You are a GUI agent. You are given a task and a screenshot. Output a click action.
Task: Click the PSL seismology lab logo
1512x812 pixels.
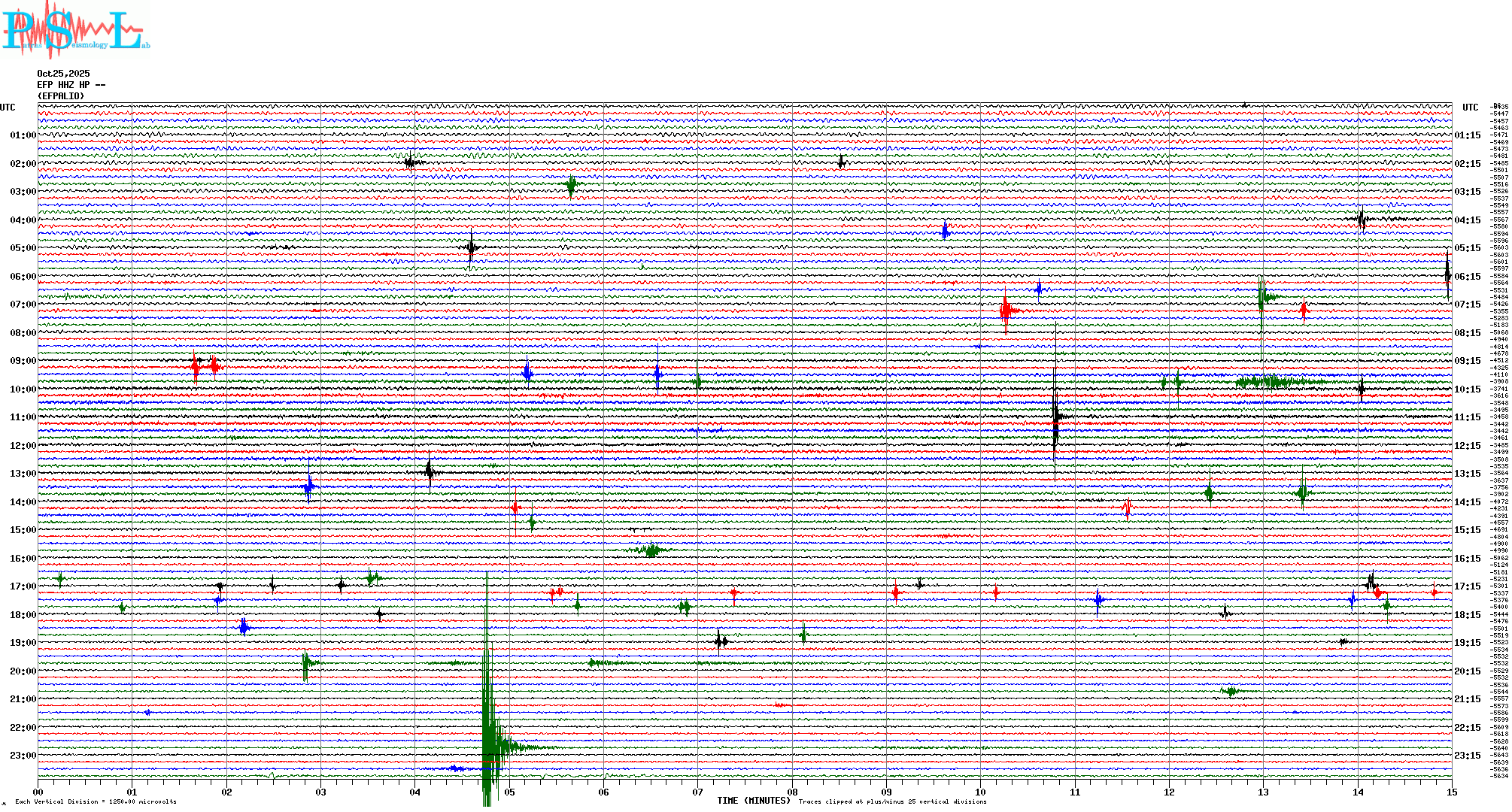pos(75,30)
